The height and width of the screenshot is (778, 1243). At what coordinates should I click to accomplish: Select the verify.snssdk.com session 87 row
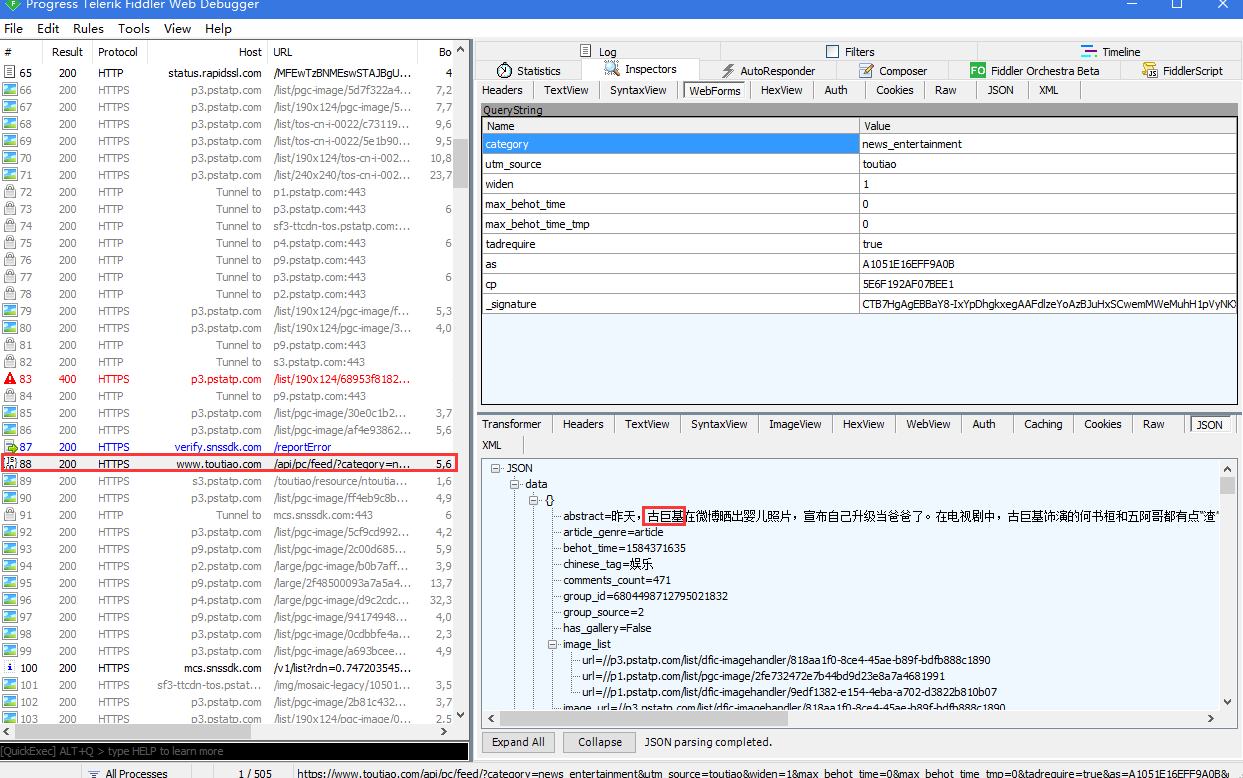[x=230, y=447]
